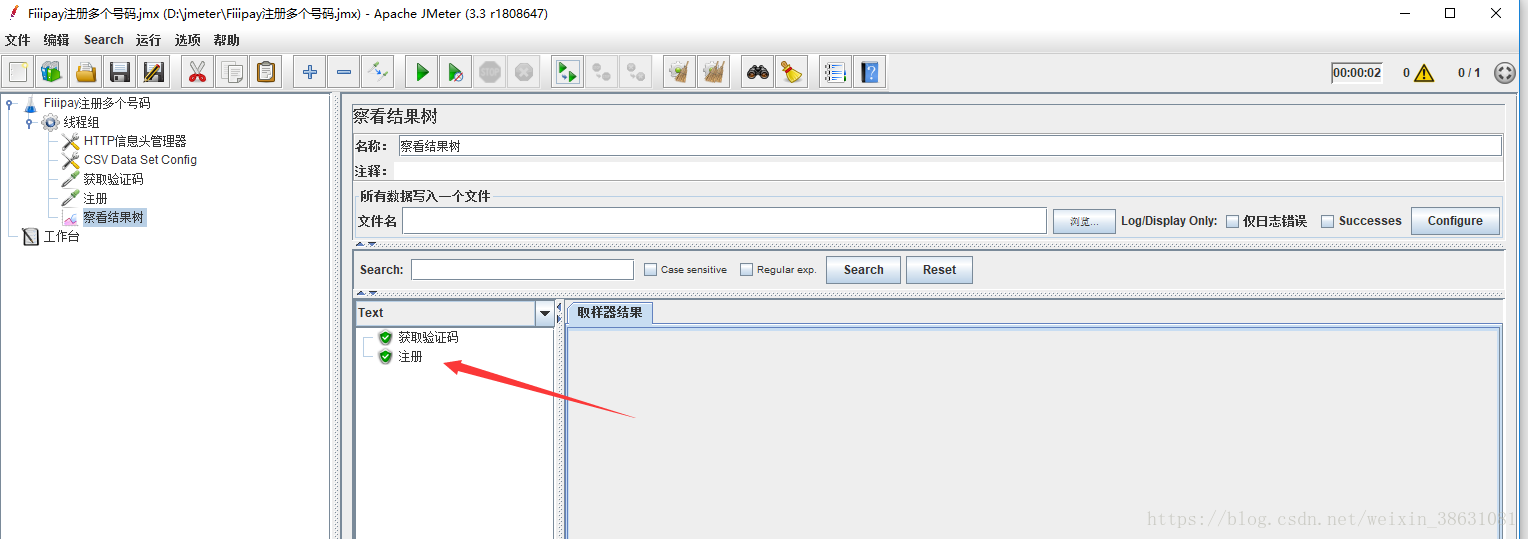The image size is (1528, 539).
Task: Expand all nodes with plus icon
Action: click(310, 72)
